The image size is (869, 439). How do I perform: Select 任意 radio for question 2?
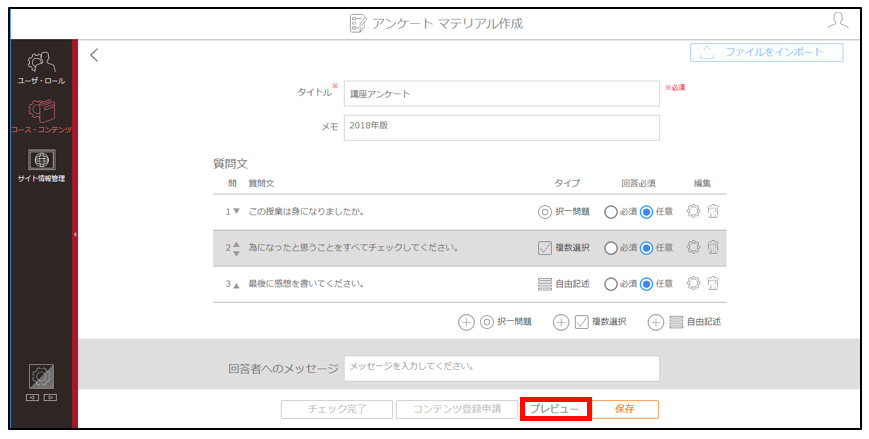pos(646,248)
